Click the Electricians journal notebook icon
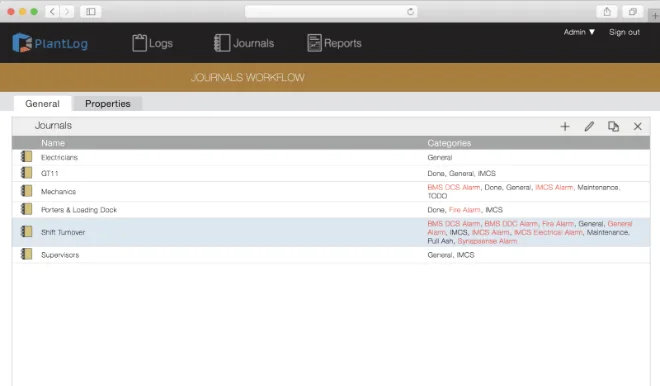Screen dimensions: 660x386 [27, 157]
